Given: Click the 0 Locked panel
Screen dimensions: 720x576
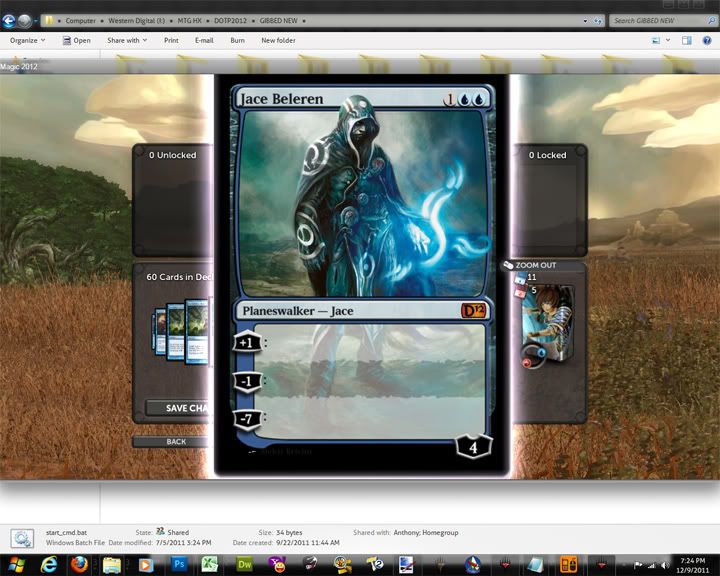Looking at the screenshot, I should (x=549, y=200).
